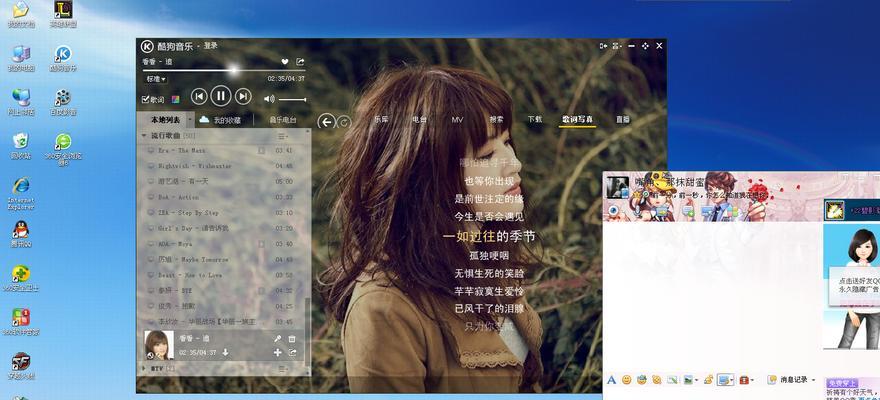The width and height of the screenshot is (880, 400).
Task: Share the current song from the top bar
Action: coord(300,62)
